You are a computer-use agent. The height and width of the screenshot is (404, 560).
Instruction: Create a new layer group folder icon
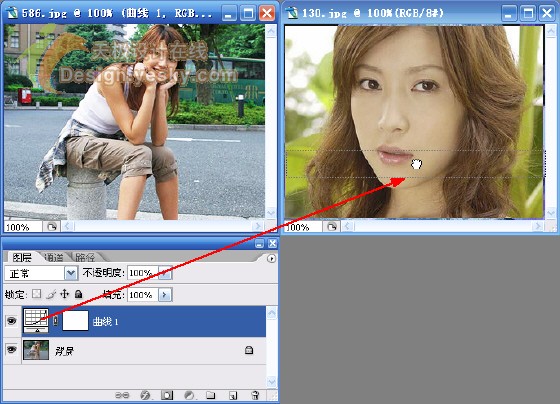click(x=211, y=395)
